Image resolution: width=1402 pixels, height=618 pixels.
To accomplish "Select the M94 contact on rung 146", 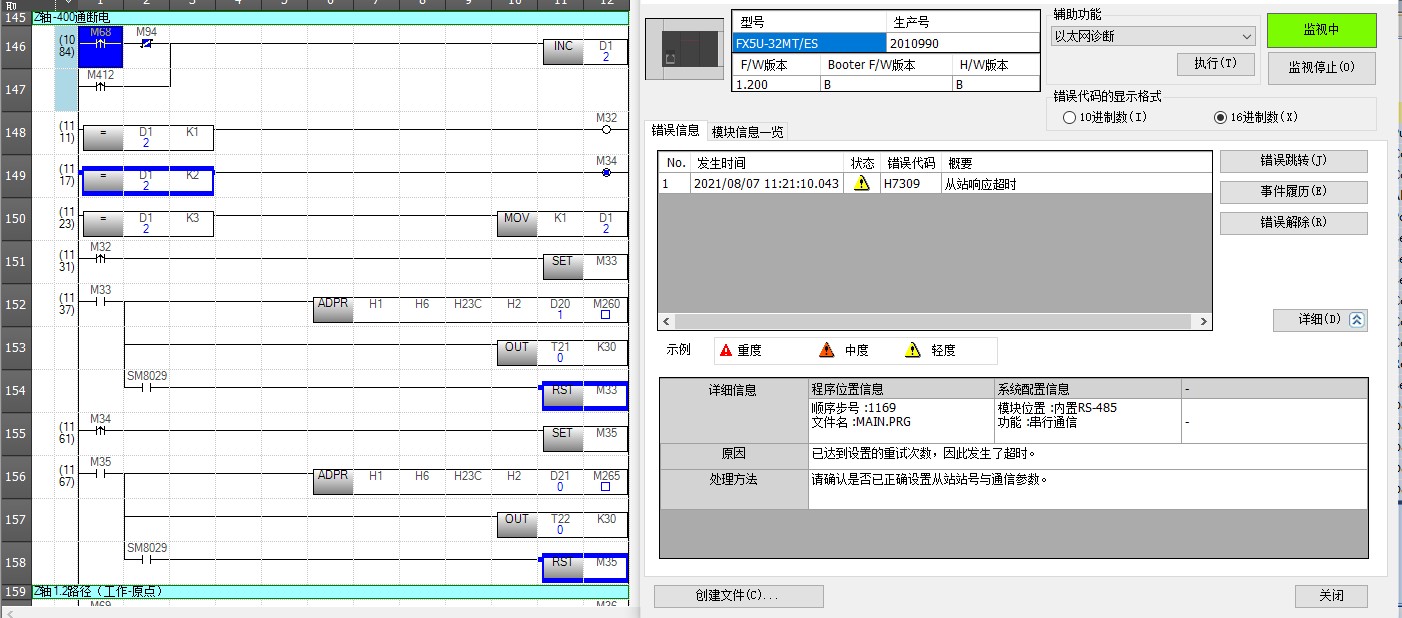I will click(x=147, y=44).
